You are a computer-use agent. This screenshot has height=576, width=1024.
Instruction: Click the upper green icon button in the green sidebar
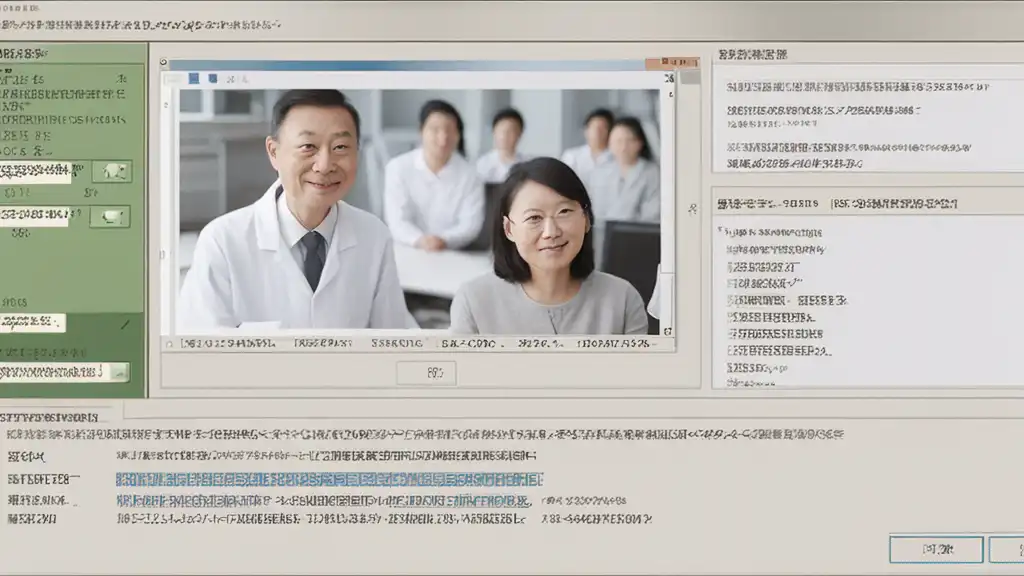(x=112, y=172)
